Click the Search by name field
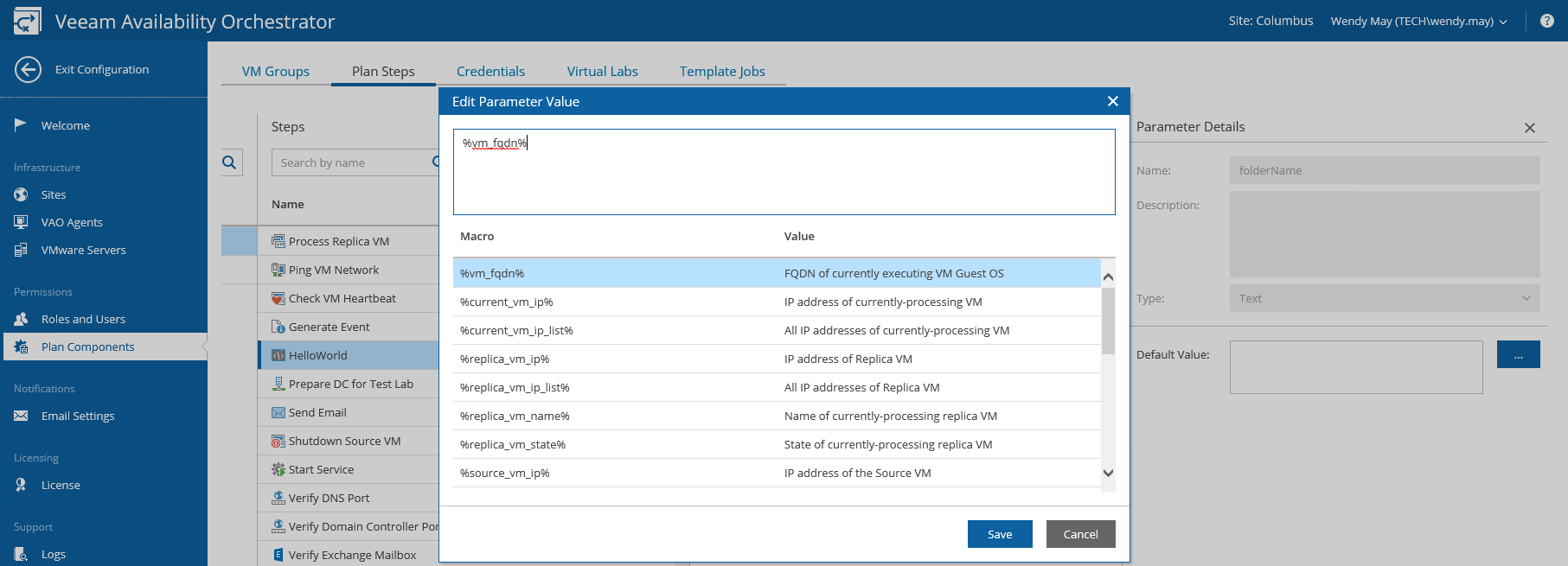The width and height of the screenshot is (1568, 566). click(355, 162)
